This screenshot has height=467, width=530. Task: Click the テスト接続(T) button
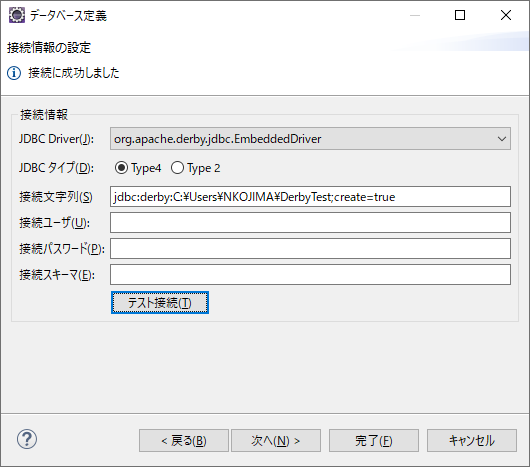click(x=160, y=302)
